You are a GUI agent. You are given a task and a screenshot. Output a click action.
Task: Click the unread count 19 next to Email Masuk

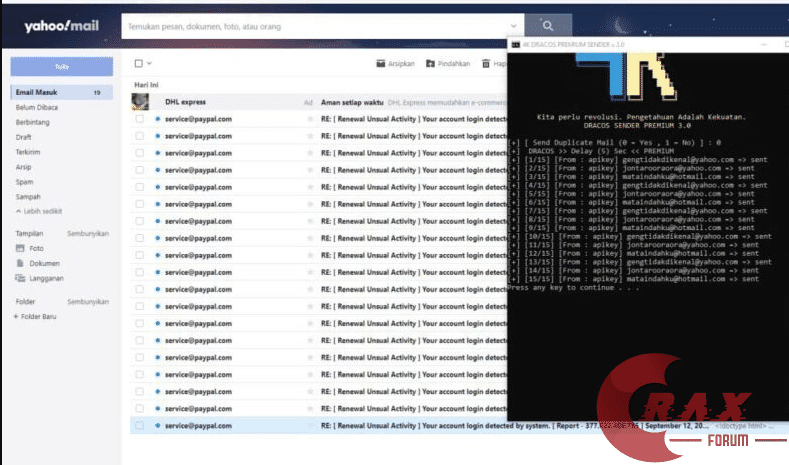97,93
